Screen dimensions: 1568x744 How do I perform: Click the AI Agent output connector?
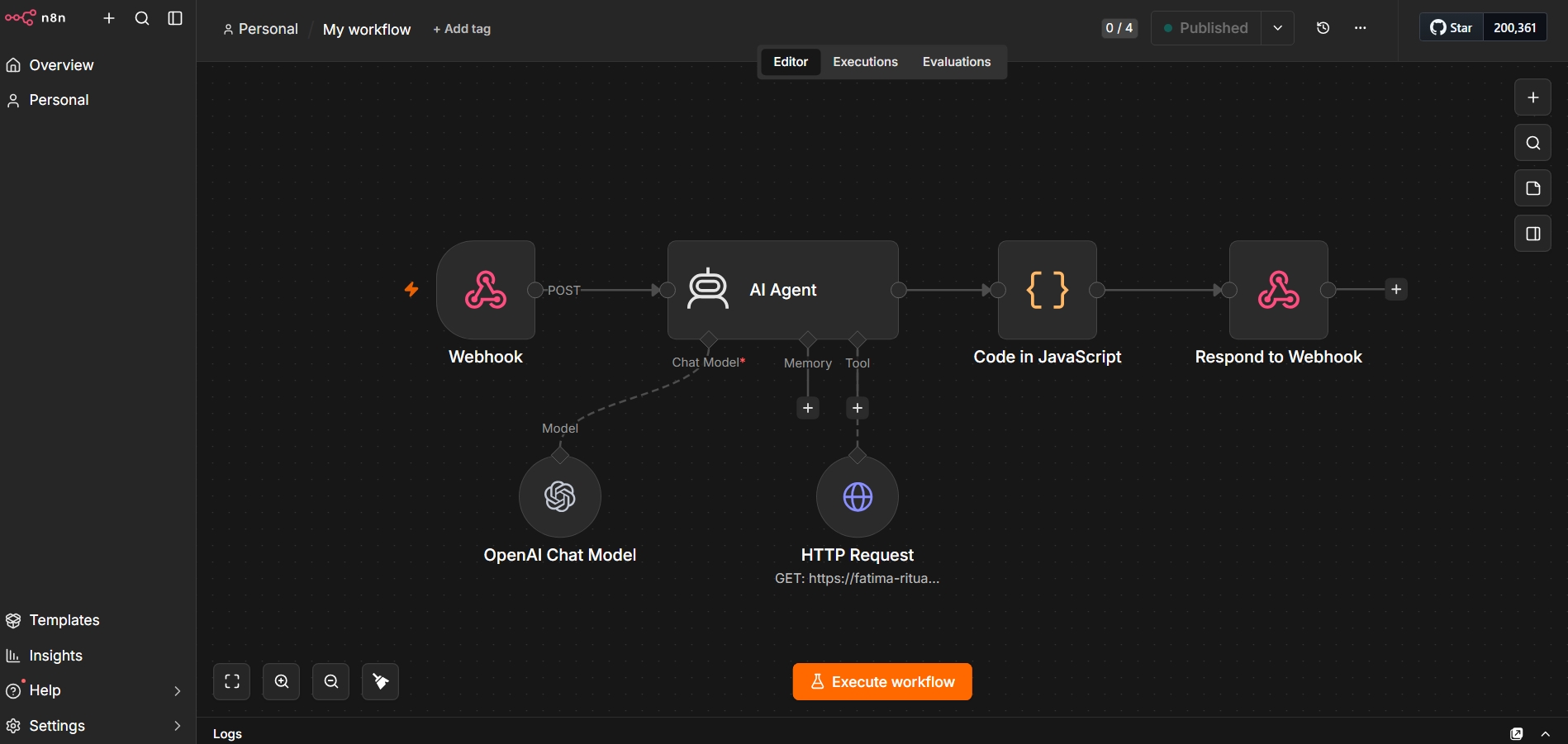coord(899,290)
